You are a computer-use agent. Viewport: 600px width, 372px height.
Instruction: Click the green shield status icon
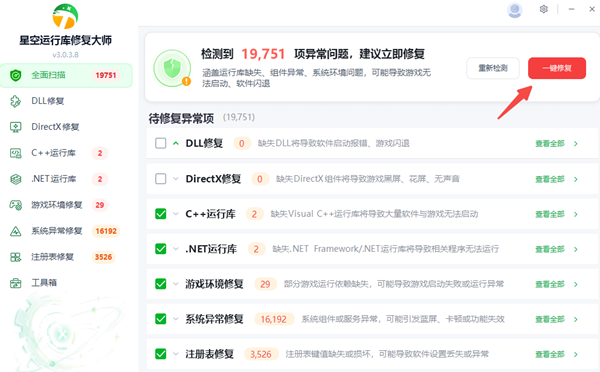pyautogui.click(x=172, y=68)
